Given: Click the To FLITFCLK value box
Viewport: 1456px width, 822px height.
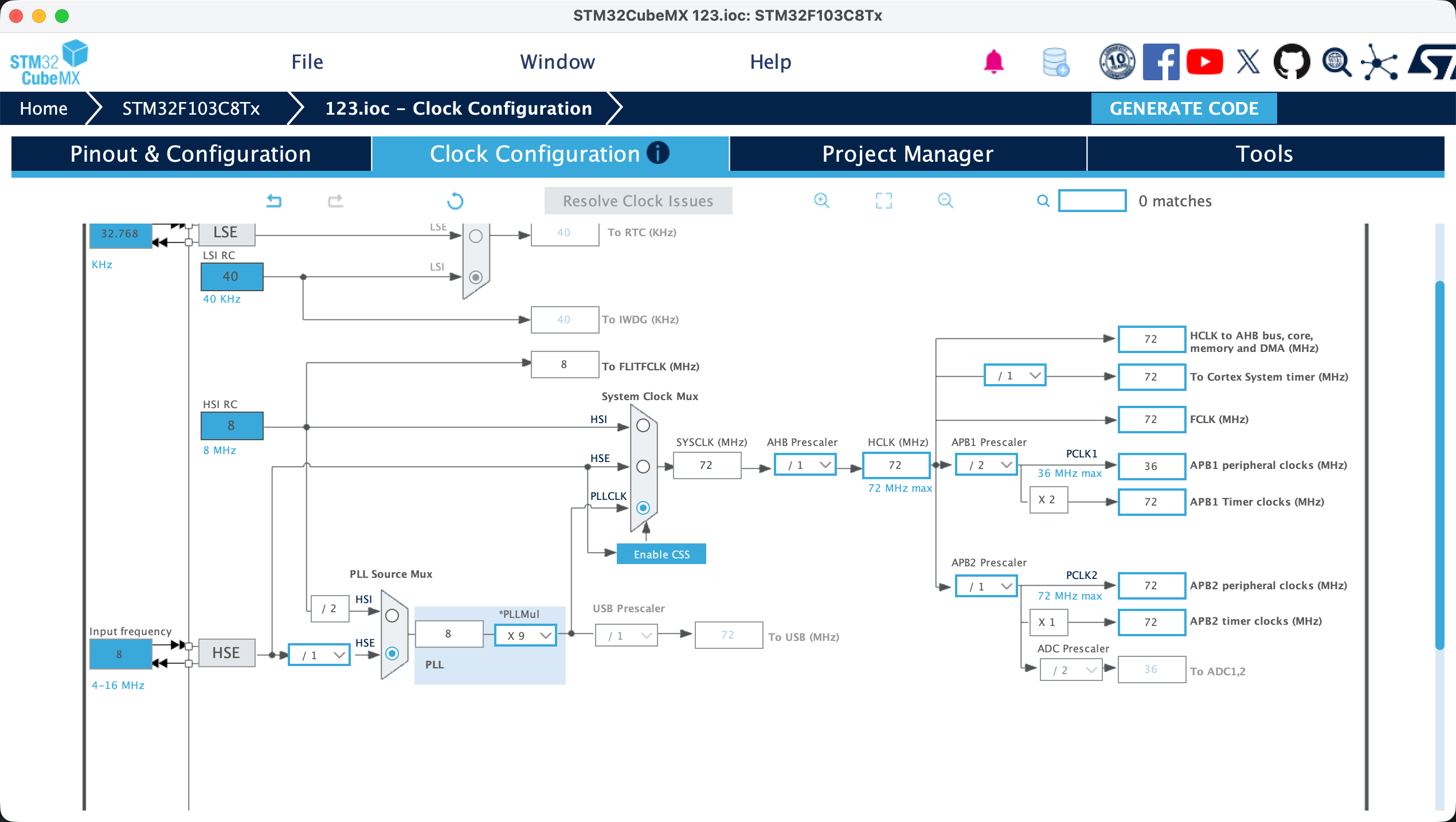Looking at the screenshot, I should 565,365.
